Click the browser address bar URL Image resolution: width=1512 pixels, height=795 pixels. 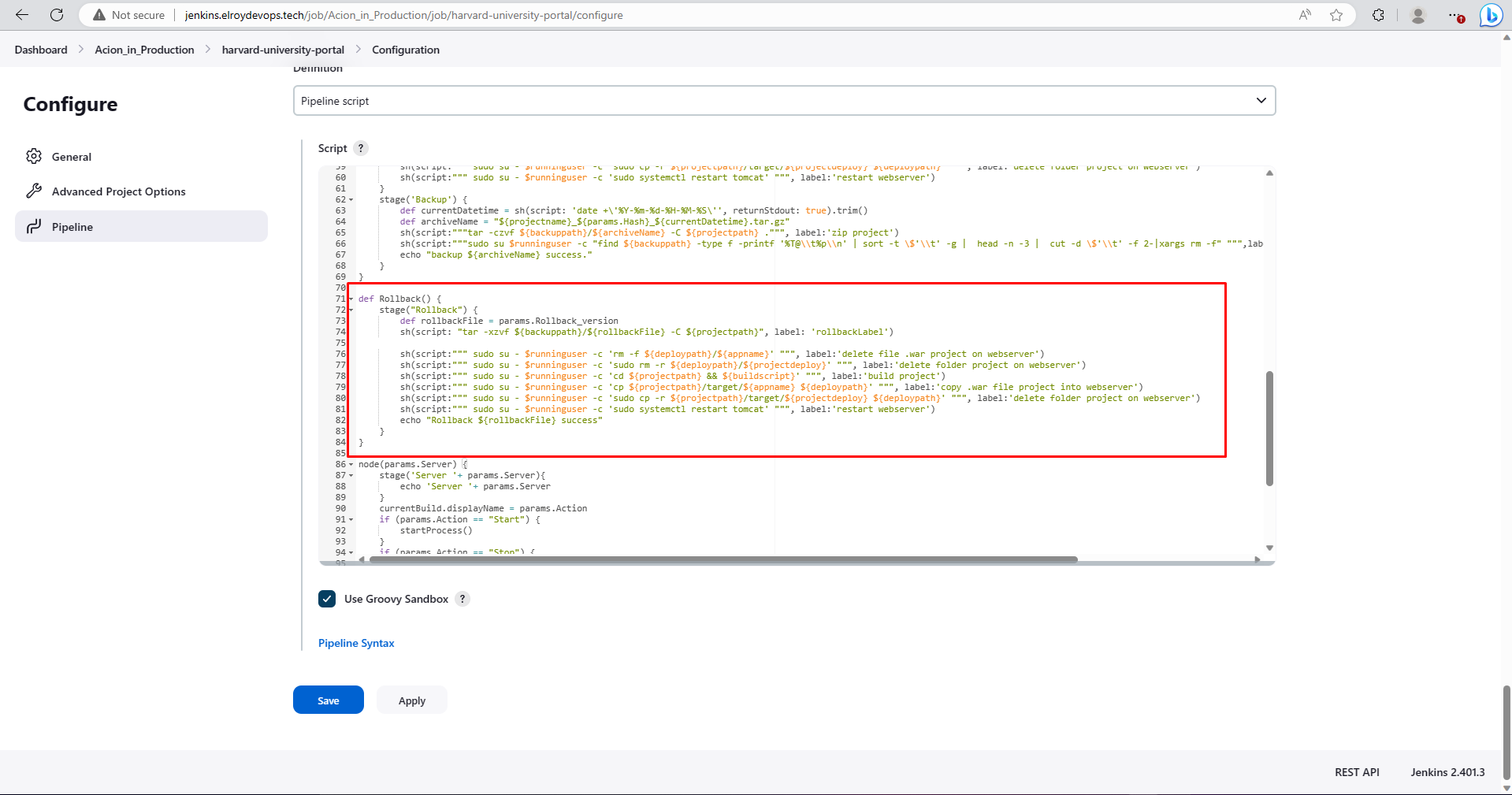point(403,15)
